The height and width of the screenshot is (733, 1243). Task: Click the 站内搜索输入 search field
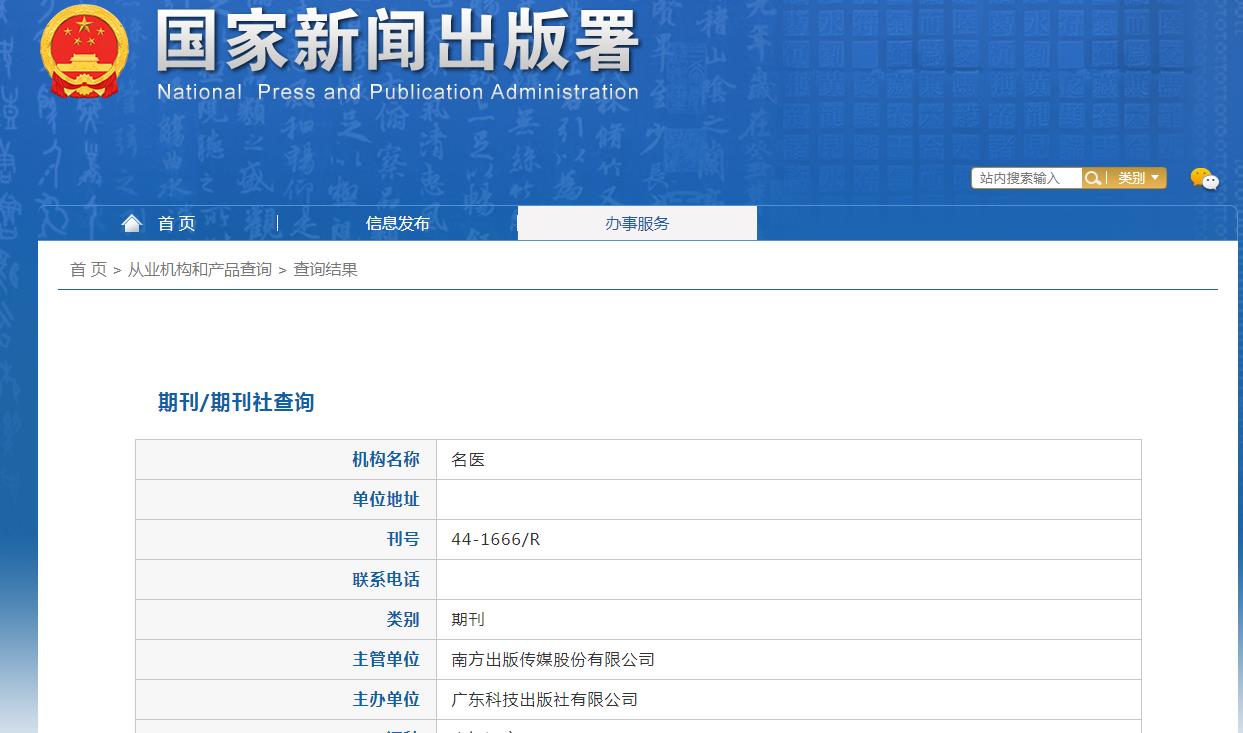[x=1025, y=178]
